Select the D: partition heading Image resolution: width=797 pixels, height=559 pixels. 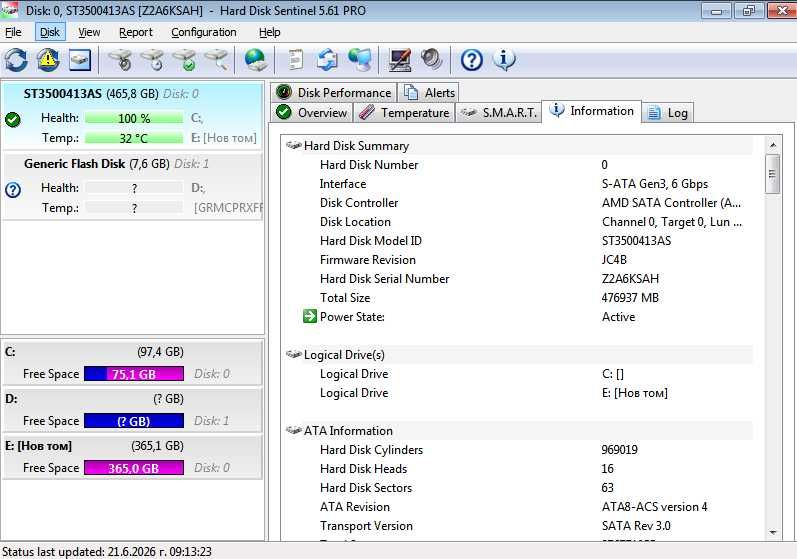(x=94, y=399)
